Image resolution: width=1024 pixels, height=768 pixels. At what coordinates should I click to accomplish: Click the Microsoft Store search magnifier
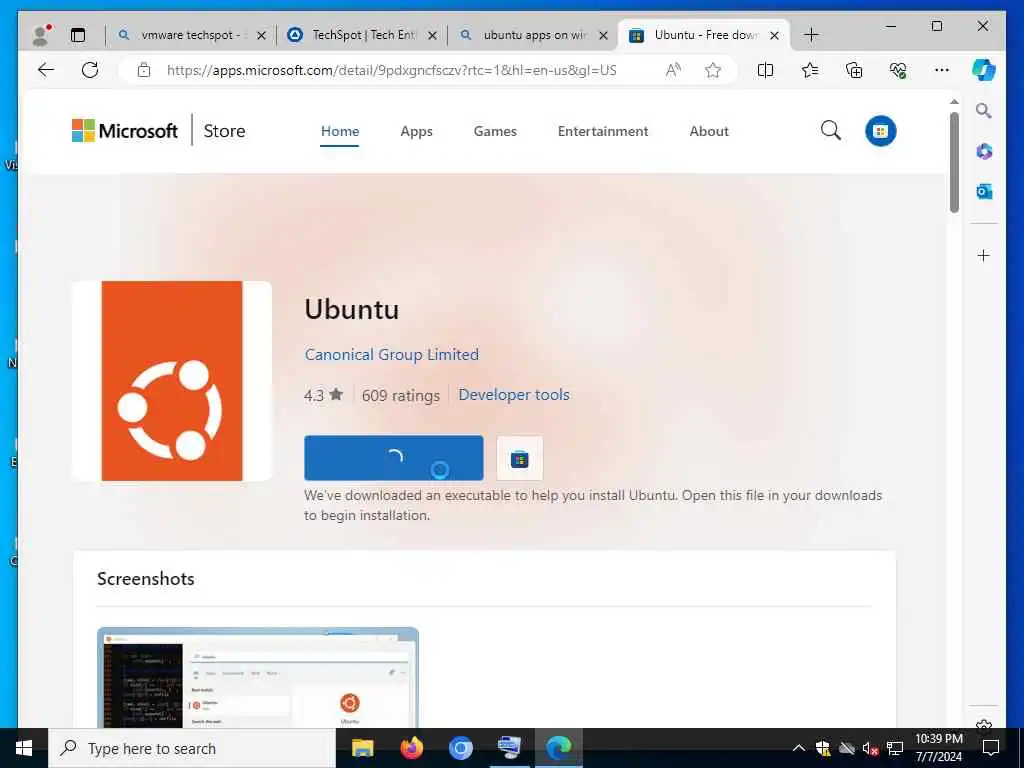831,131
